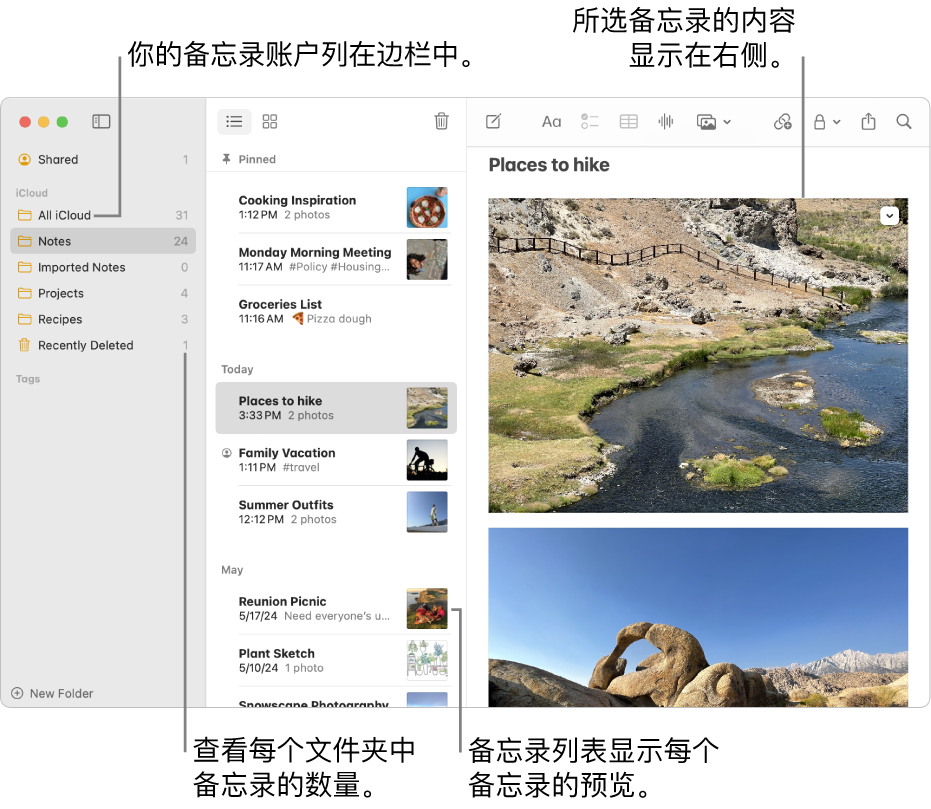Viewport: 931px width, 809px height.
Task: Click the Places to hike title
Action: [549, 165]
